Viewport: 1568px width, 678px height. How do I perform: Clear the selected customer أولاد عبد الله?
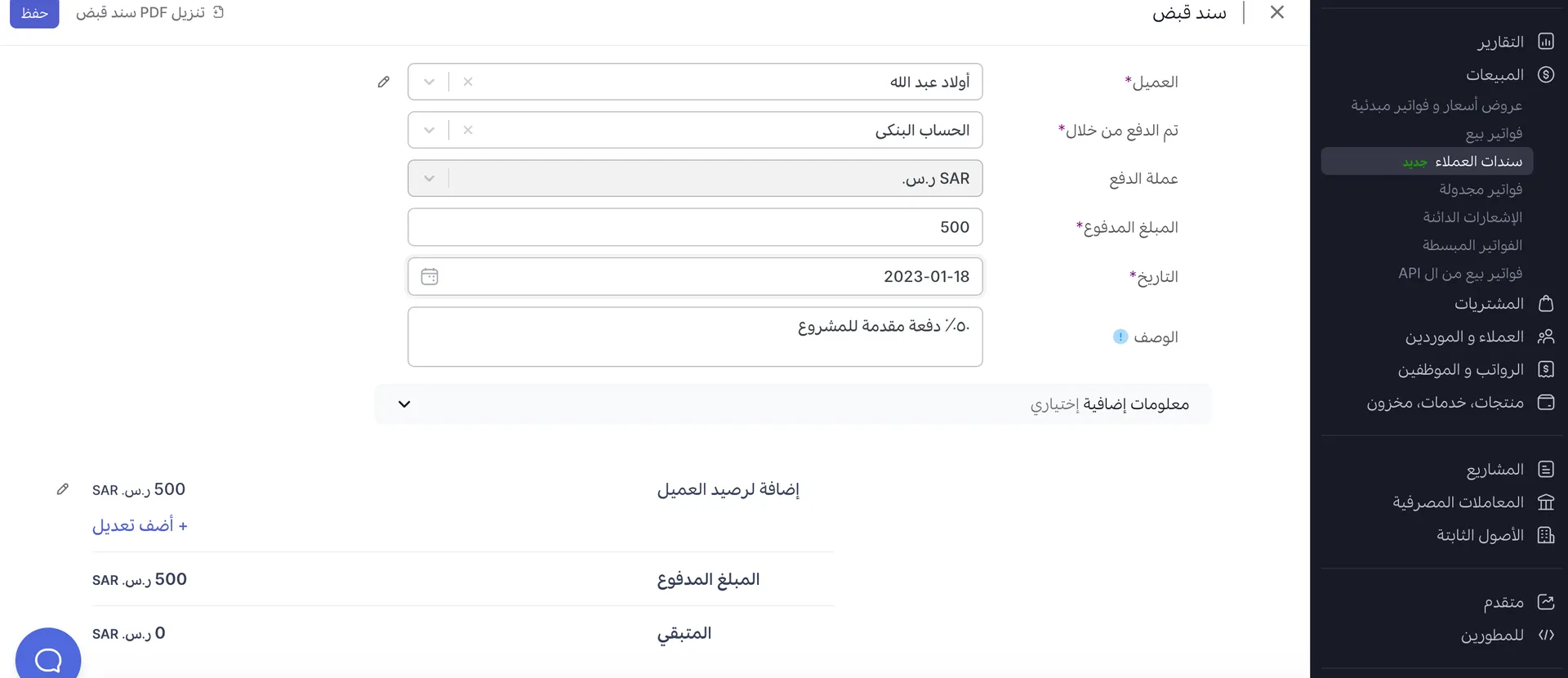coord(468,82)
